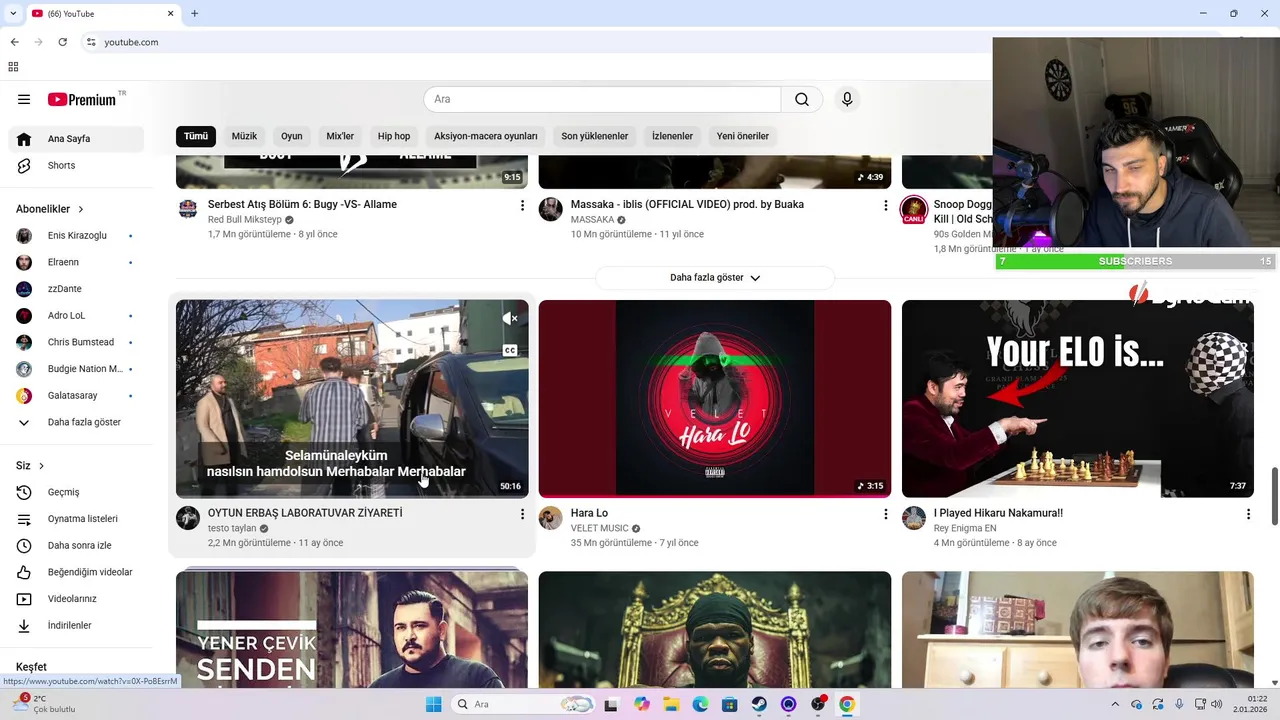The image size is (1280, 720).
Task: Go to Ana Sayfa in sidebar
Action: click(76, 139)
